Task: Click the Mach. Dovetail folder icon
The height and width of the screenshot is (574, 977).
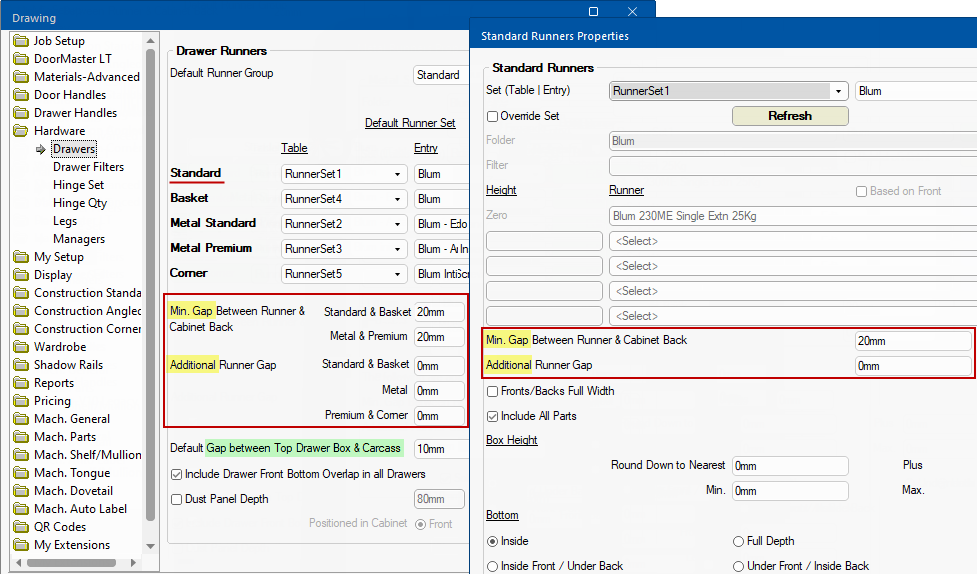Action: pos(21,491)
